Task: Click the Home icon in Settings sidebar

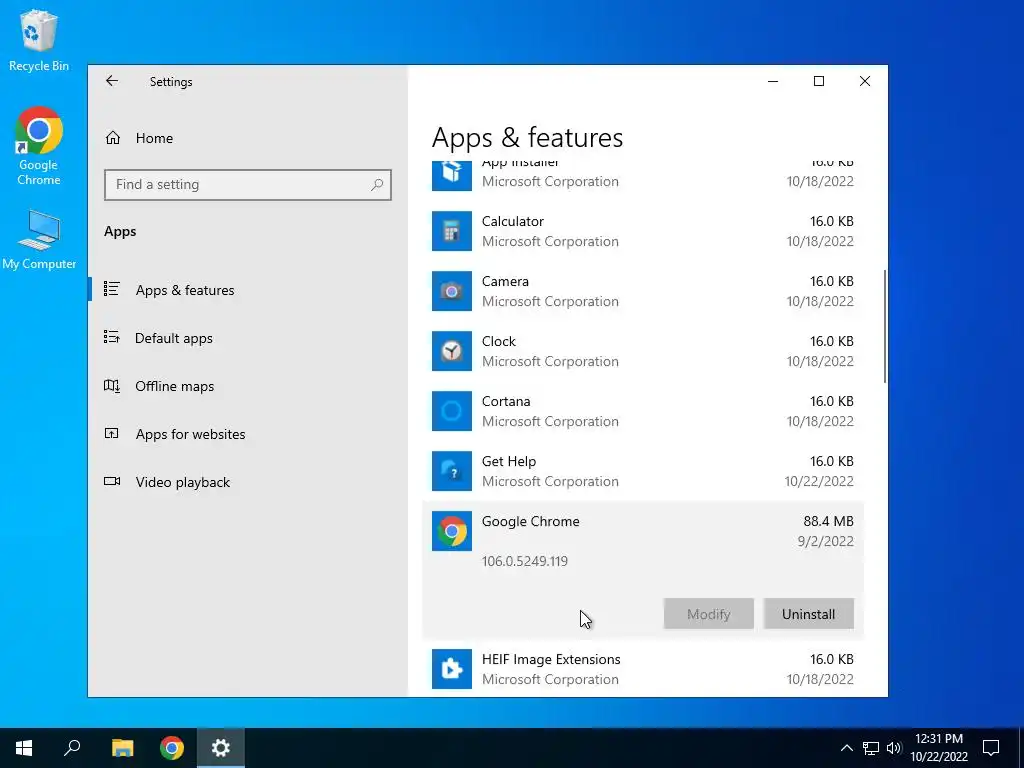Action: click(x=113, y=138)
